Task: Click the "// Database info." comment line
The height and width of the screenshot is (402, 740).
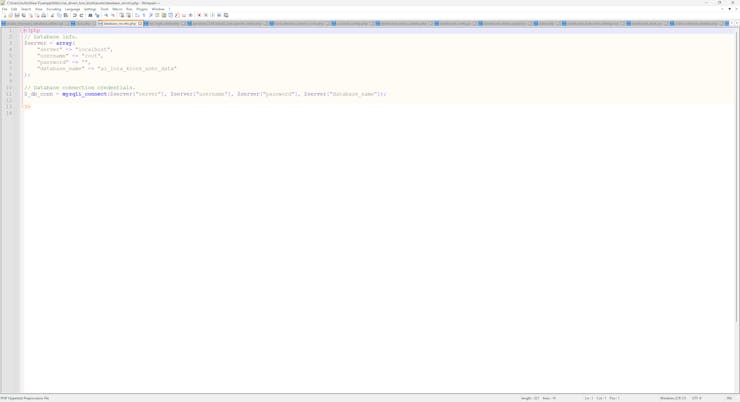Action: 50,37
